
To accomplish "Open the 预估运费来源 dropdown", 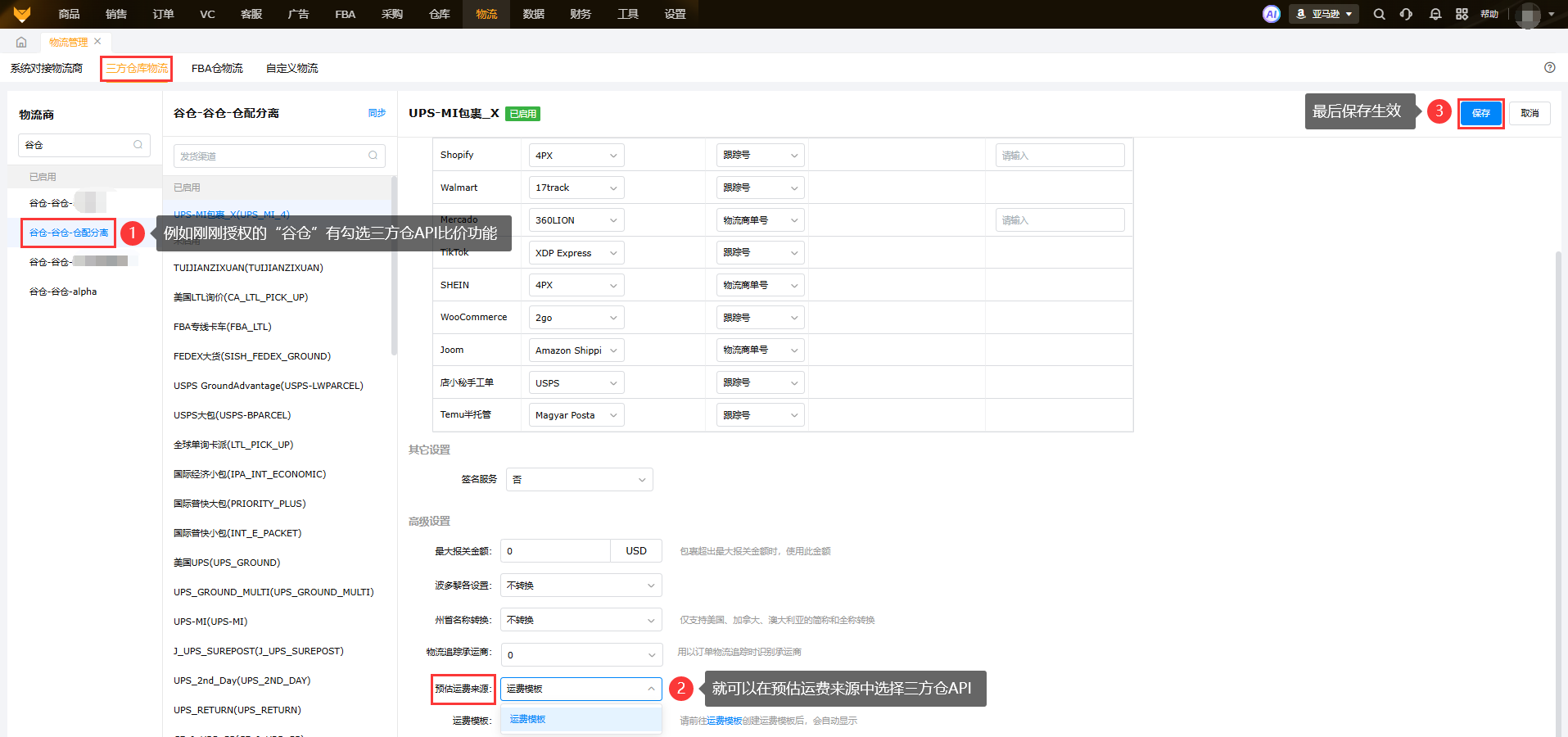I will (x=581, y=689).
